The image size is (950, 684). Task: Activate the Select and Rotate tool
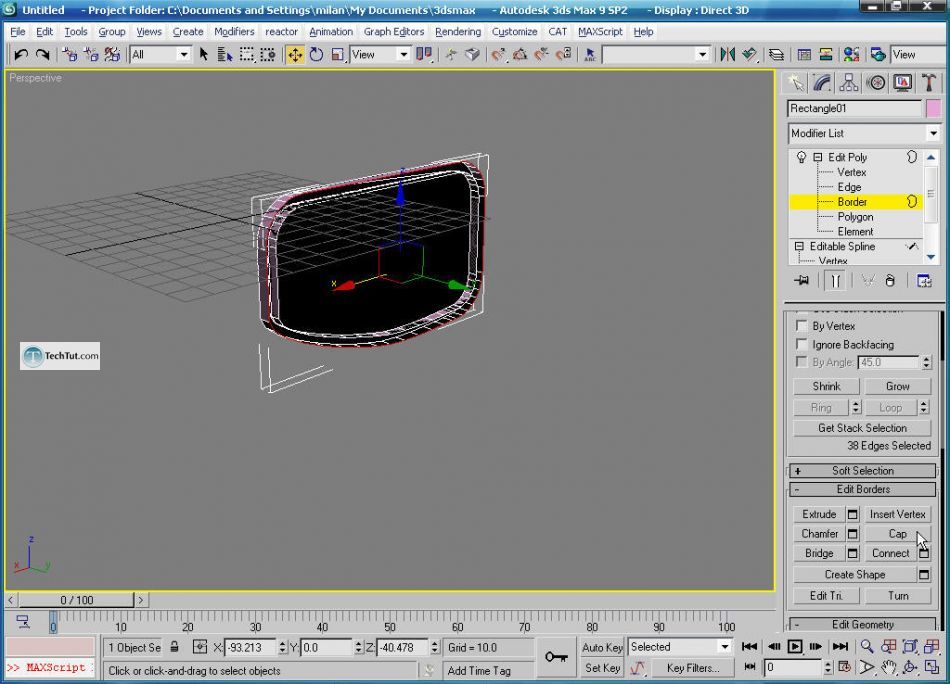316,55
